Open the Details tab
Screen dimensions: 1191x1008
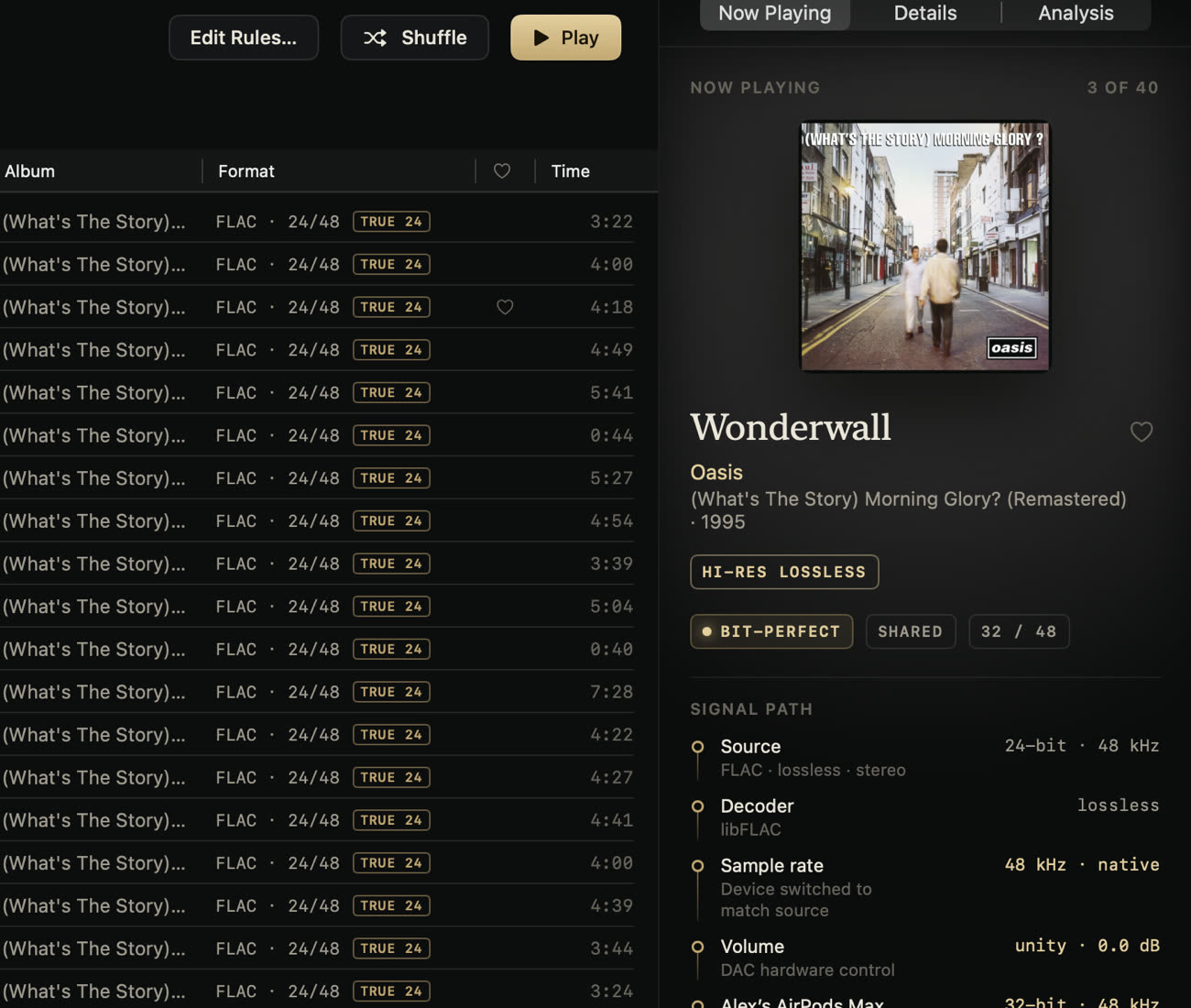click(925, 14)
